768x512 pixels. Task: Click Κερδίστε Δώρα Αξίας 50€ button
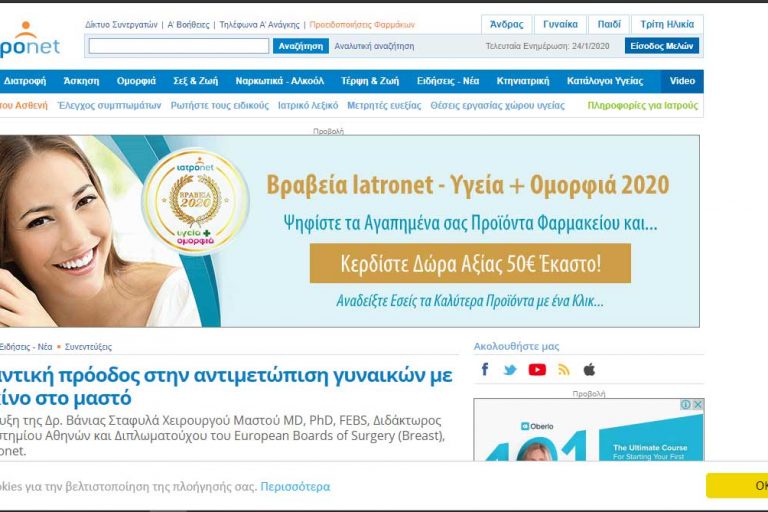[x=470, y=264]
